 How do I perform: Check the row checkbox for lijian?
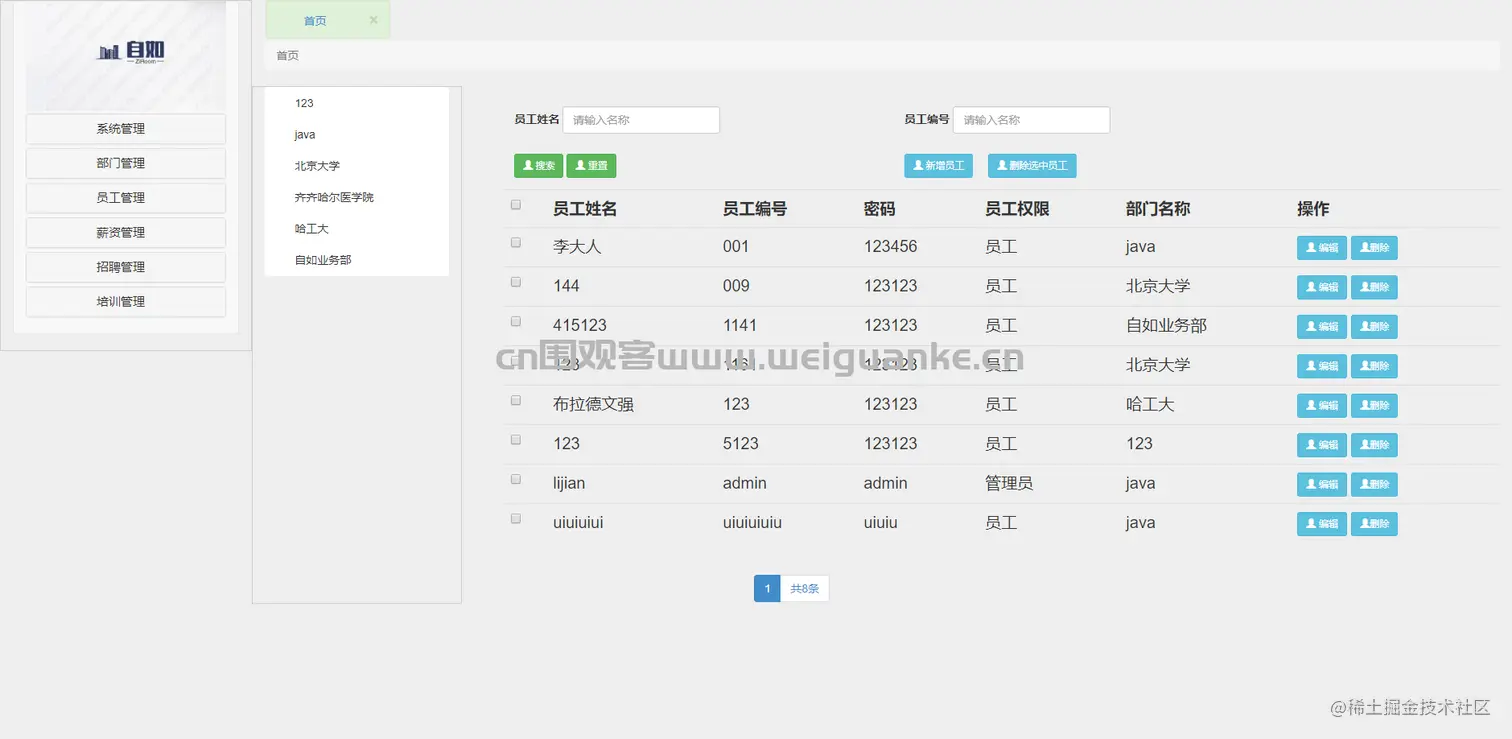coord(516,479)
